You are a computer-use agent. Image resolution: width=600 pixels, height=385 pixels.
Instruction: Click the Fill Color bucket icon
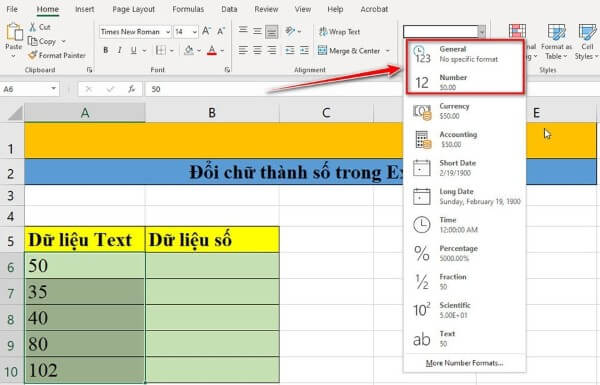(189, 50)
